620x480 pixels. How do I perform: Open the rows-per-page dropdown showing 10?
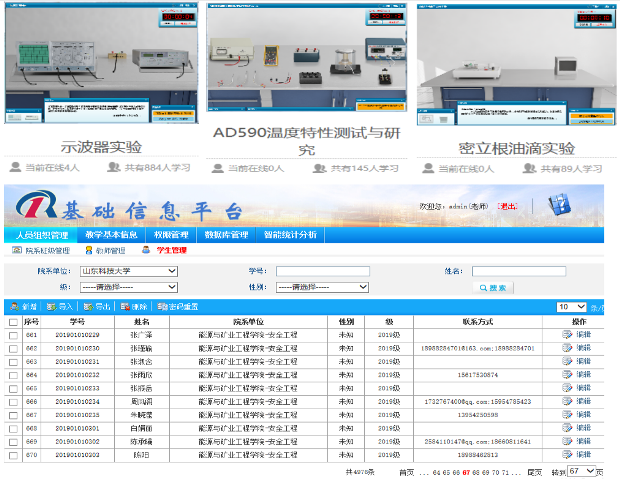tap(571, 307)
